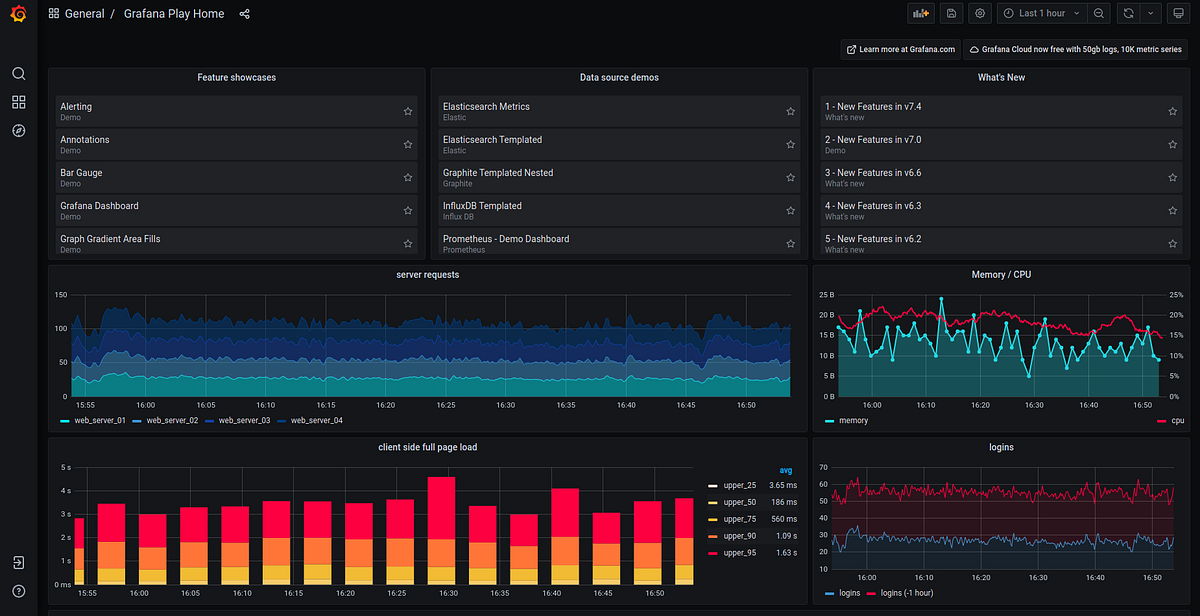Open the Dashboards grid icon
This screenshot has height=616, width=1200.
[18, 102]
